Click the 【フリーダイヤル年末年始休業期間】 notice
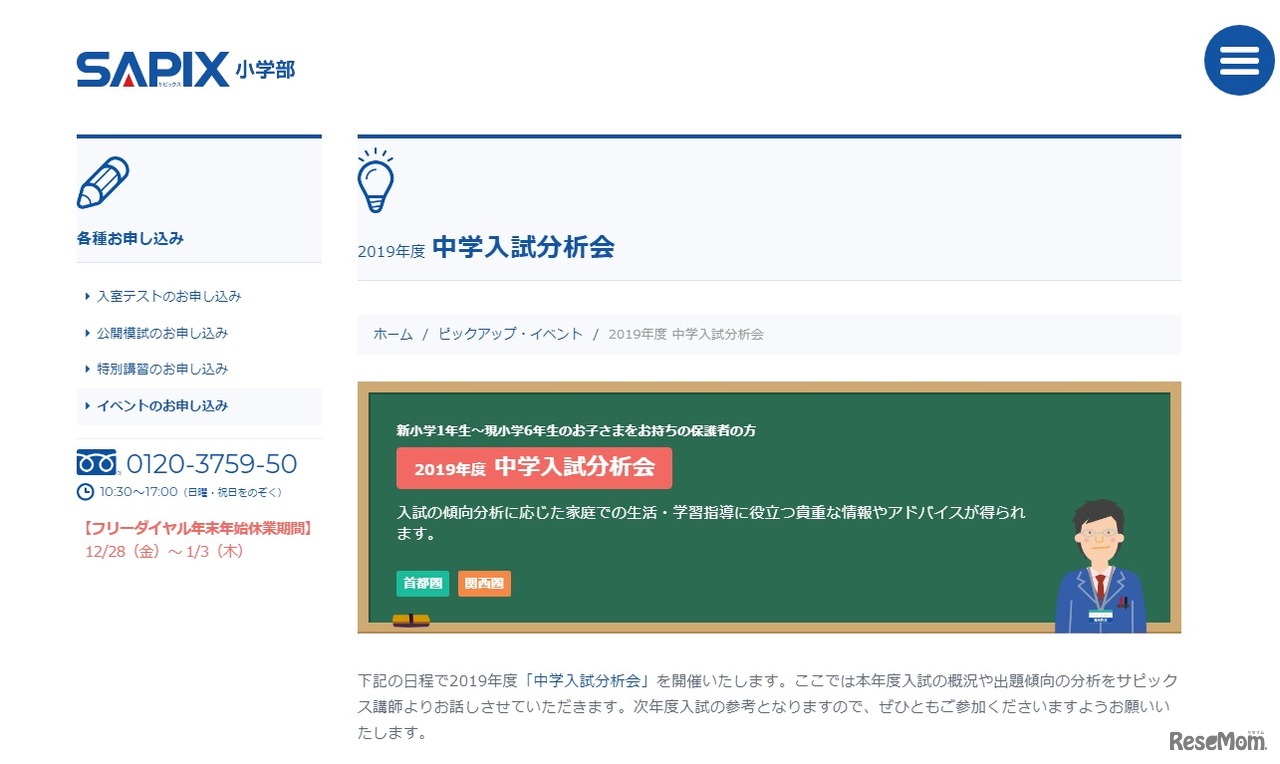The image size is (1280, 764). click(x=196, y=528)
